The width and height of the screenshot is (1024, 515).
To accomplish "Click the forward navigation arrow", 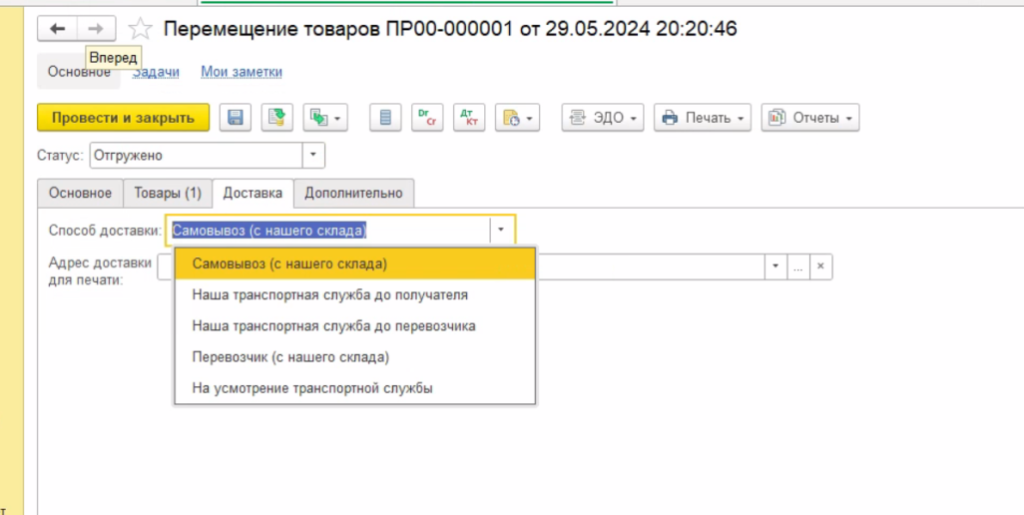I will tap(96, 29).
